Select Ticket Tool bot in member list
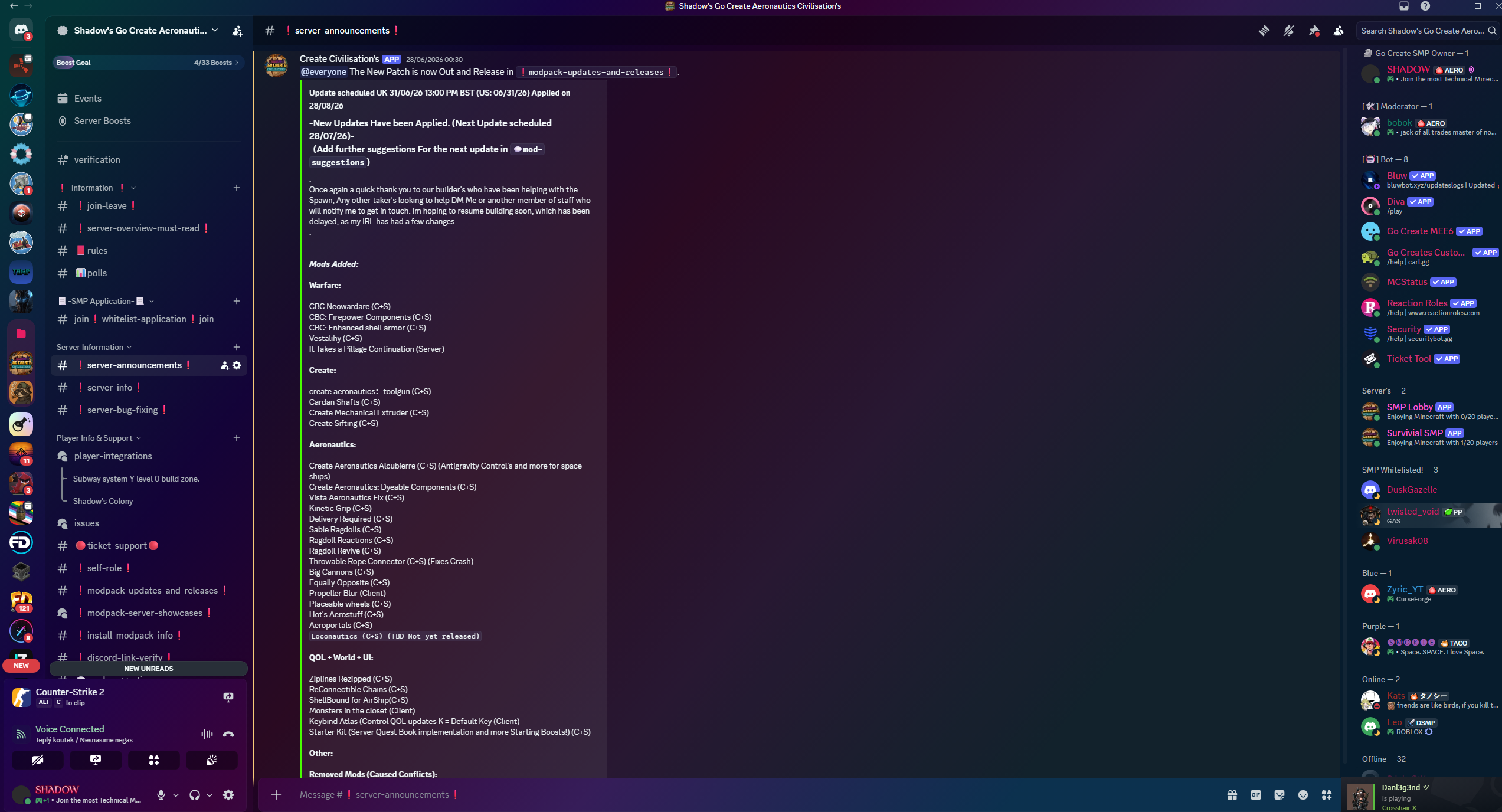Screen dimensions: 1502x812 (x=1428, y=359)
